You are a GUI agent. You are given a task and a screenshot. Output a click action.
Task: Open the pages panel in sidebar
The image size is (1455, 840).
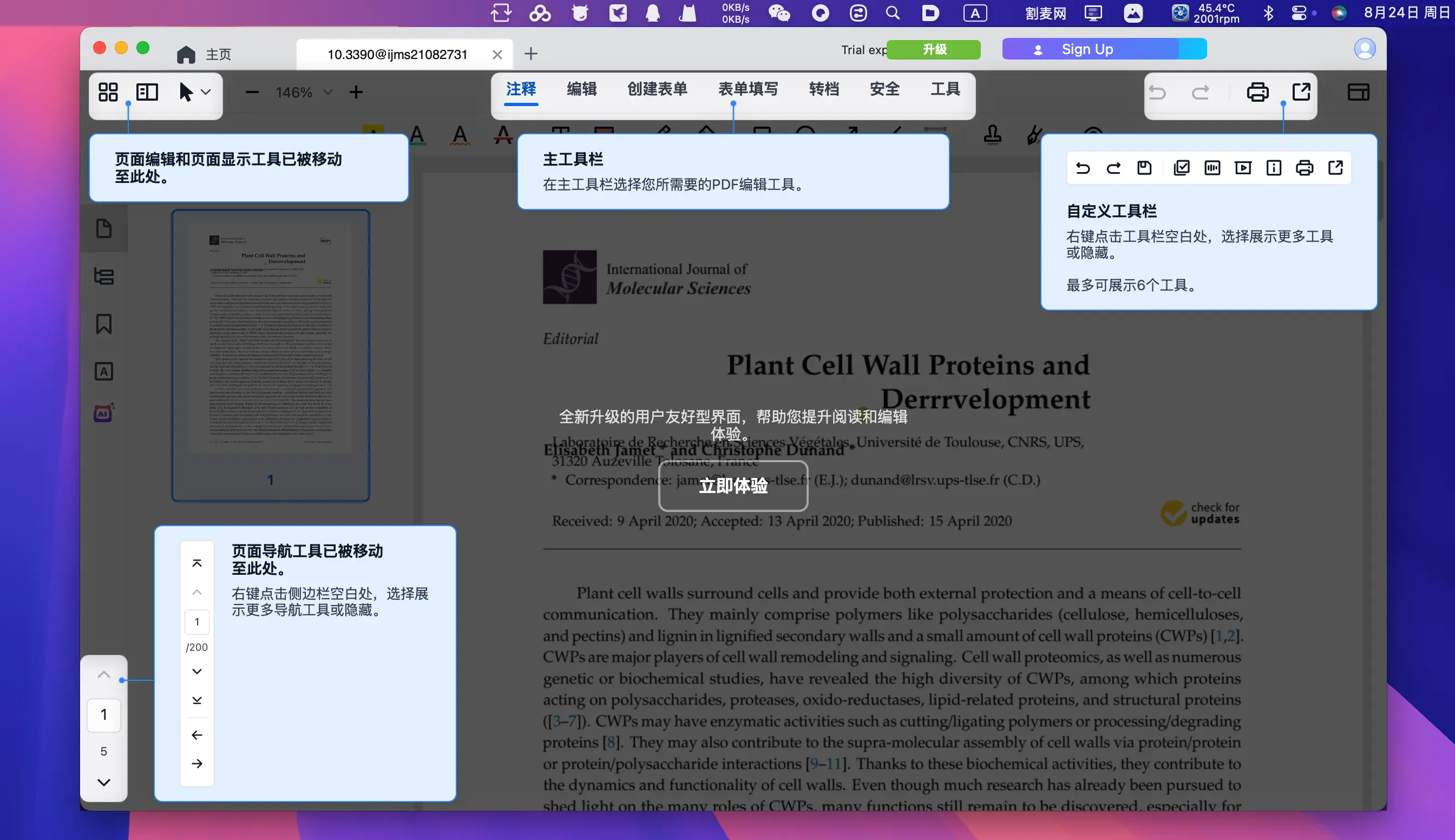click(104, 228)
